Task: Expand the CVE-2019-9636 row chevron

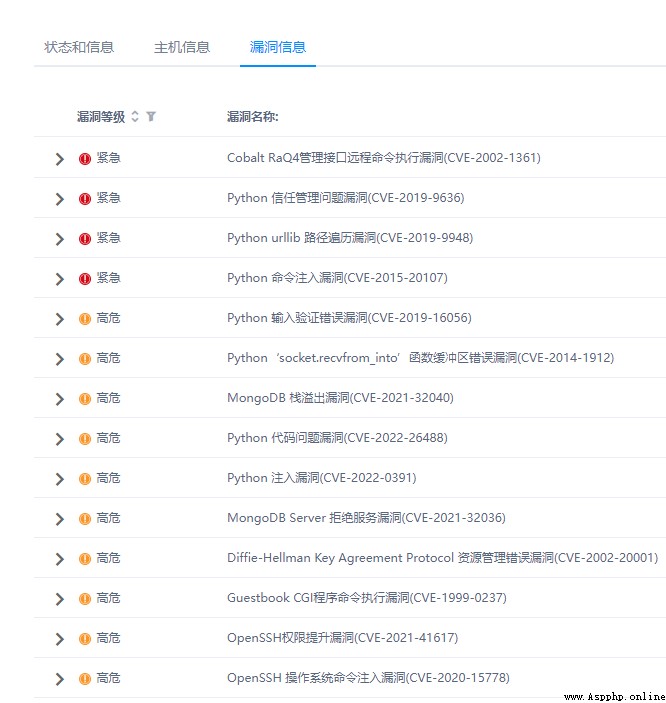Action: point(60,199)
